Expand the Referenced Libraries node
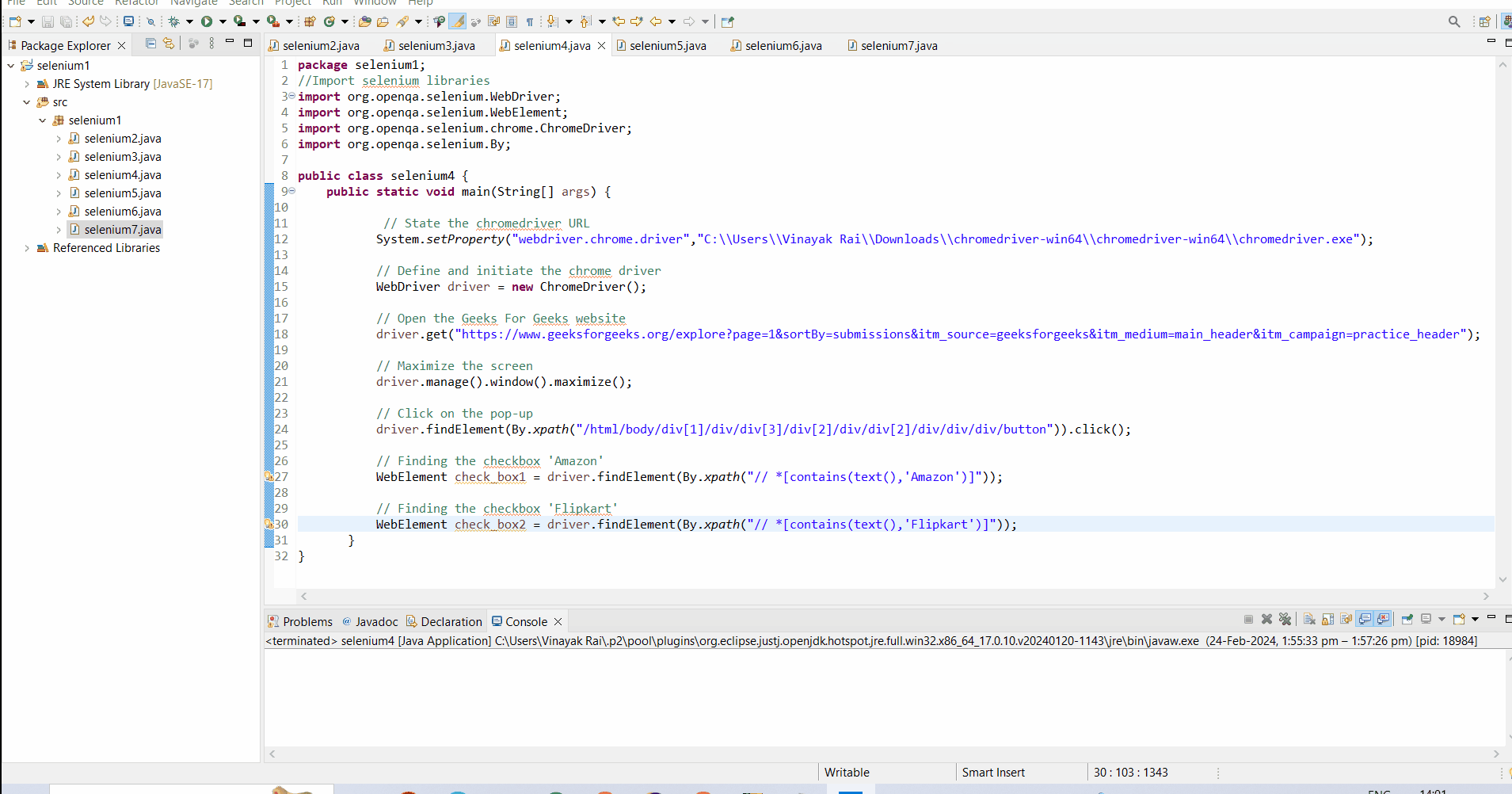Viewport: 1512px width, 794px height. pos(27,248)
